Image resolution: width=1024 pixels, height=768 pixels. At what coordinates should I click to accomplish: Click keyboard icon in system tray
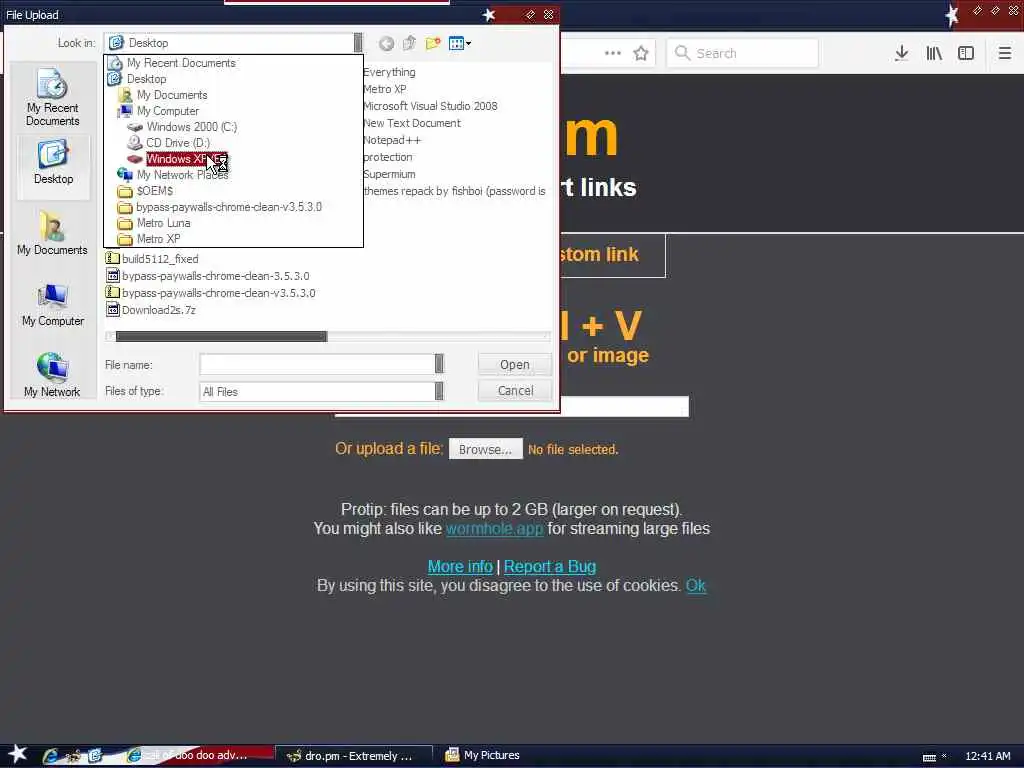coord(929,757)
